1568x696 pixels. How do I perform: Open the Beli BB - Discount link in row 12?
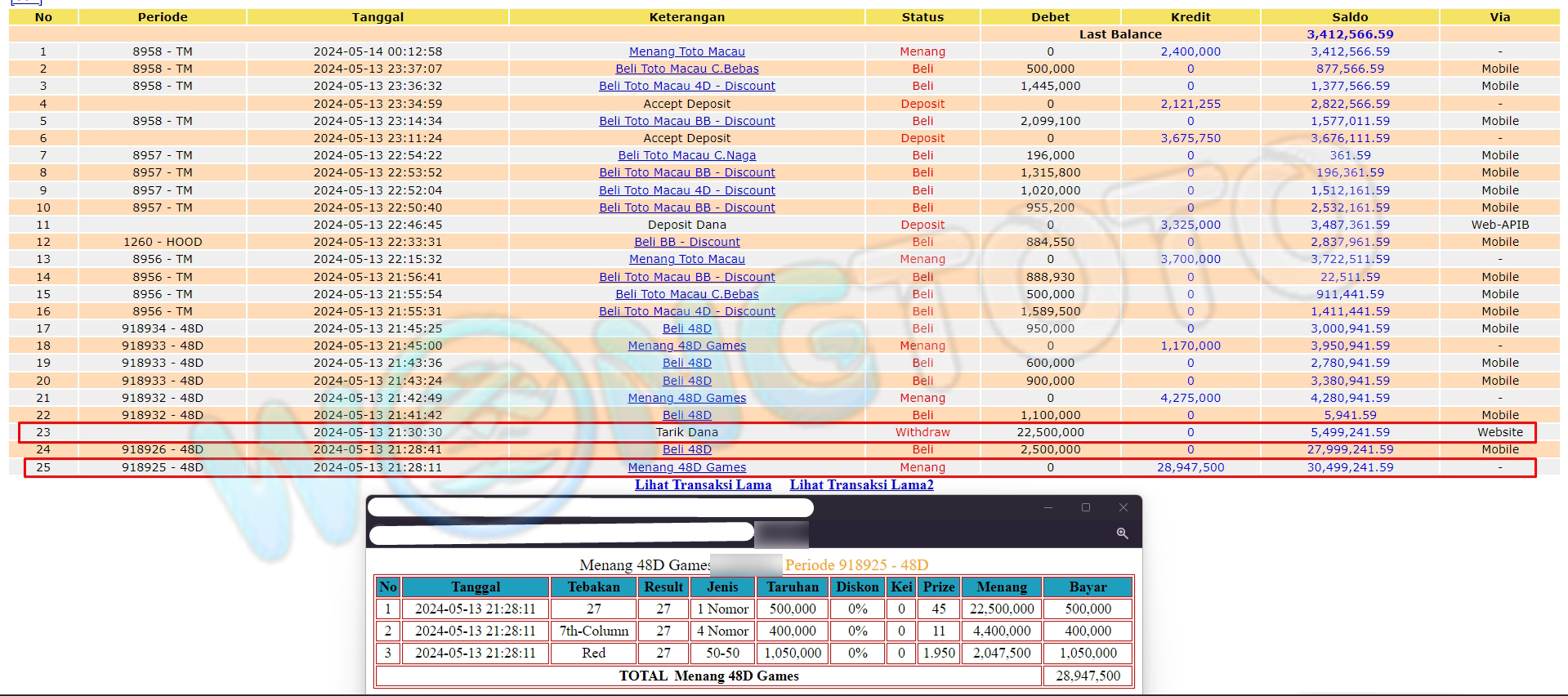coord(686,242)
